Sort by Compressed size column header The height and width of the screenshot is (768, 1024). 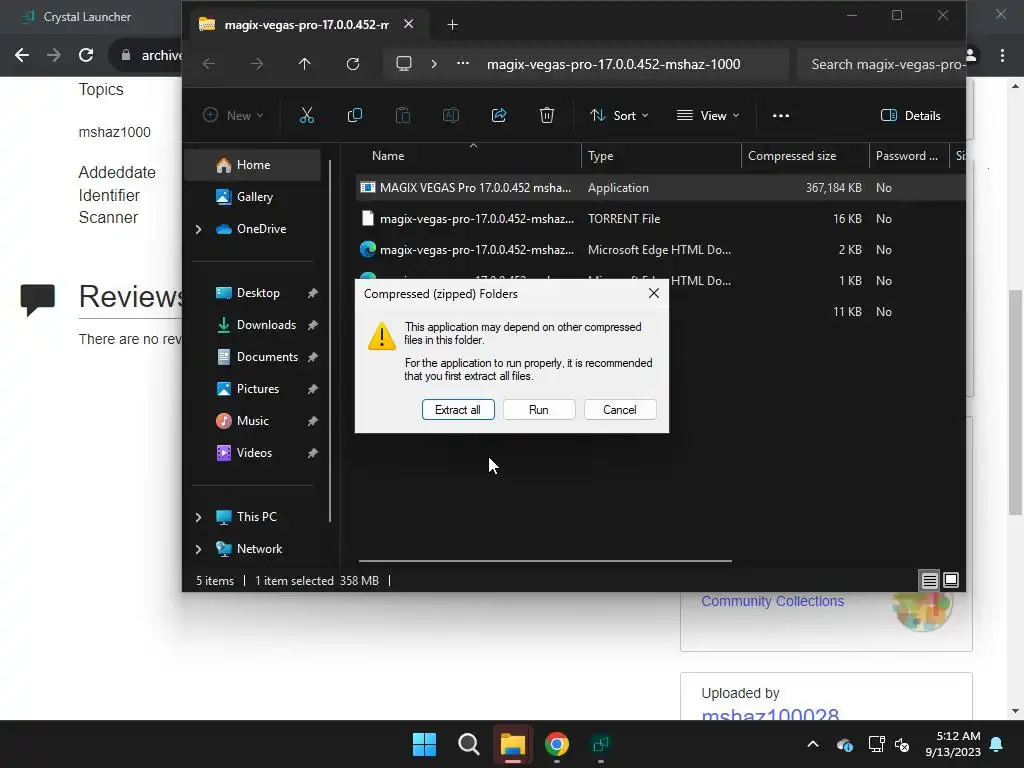point(805,156)
